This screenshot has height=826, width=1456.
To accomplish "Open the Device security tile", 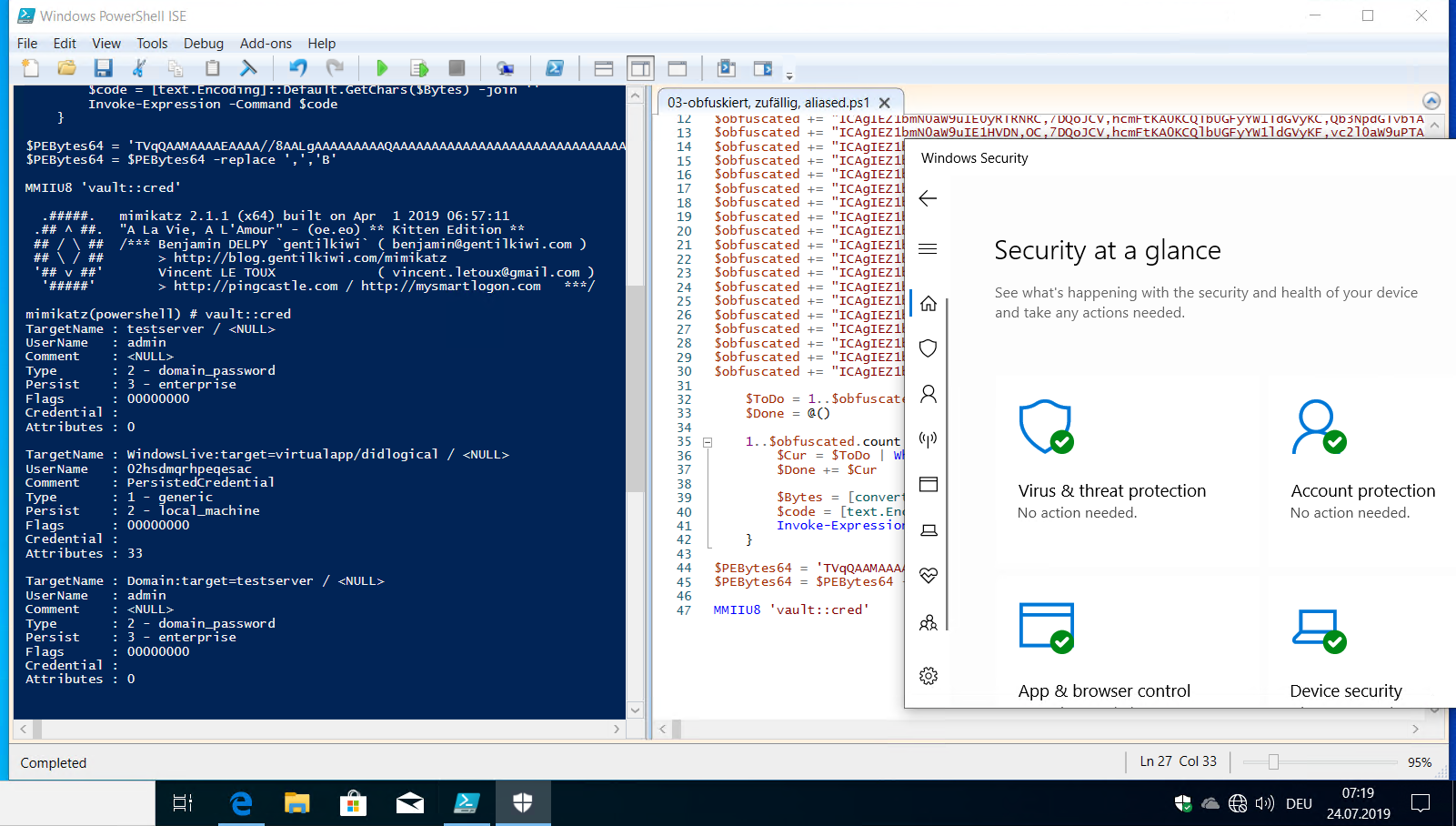I will (1361, 641).
